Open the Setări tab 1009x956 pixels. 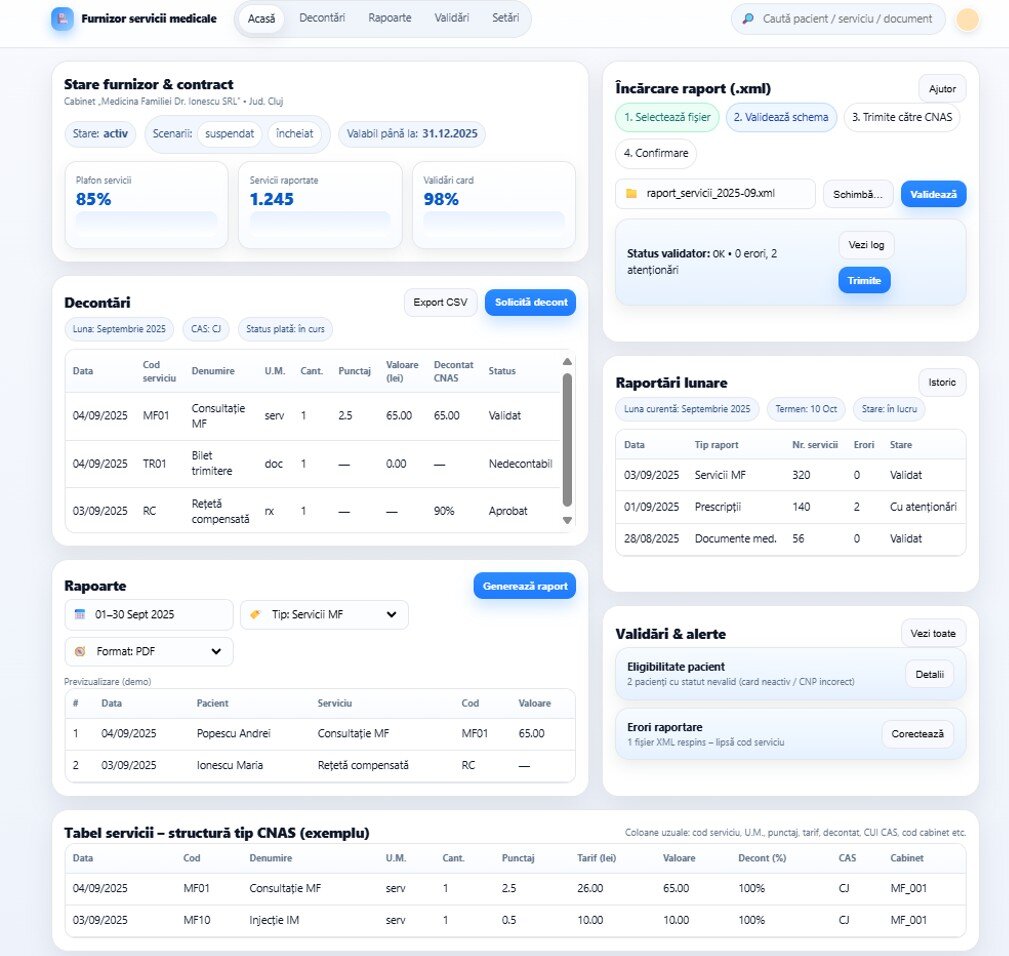tap(505, 18)
